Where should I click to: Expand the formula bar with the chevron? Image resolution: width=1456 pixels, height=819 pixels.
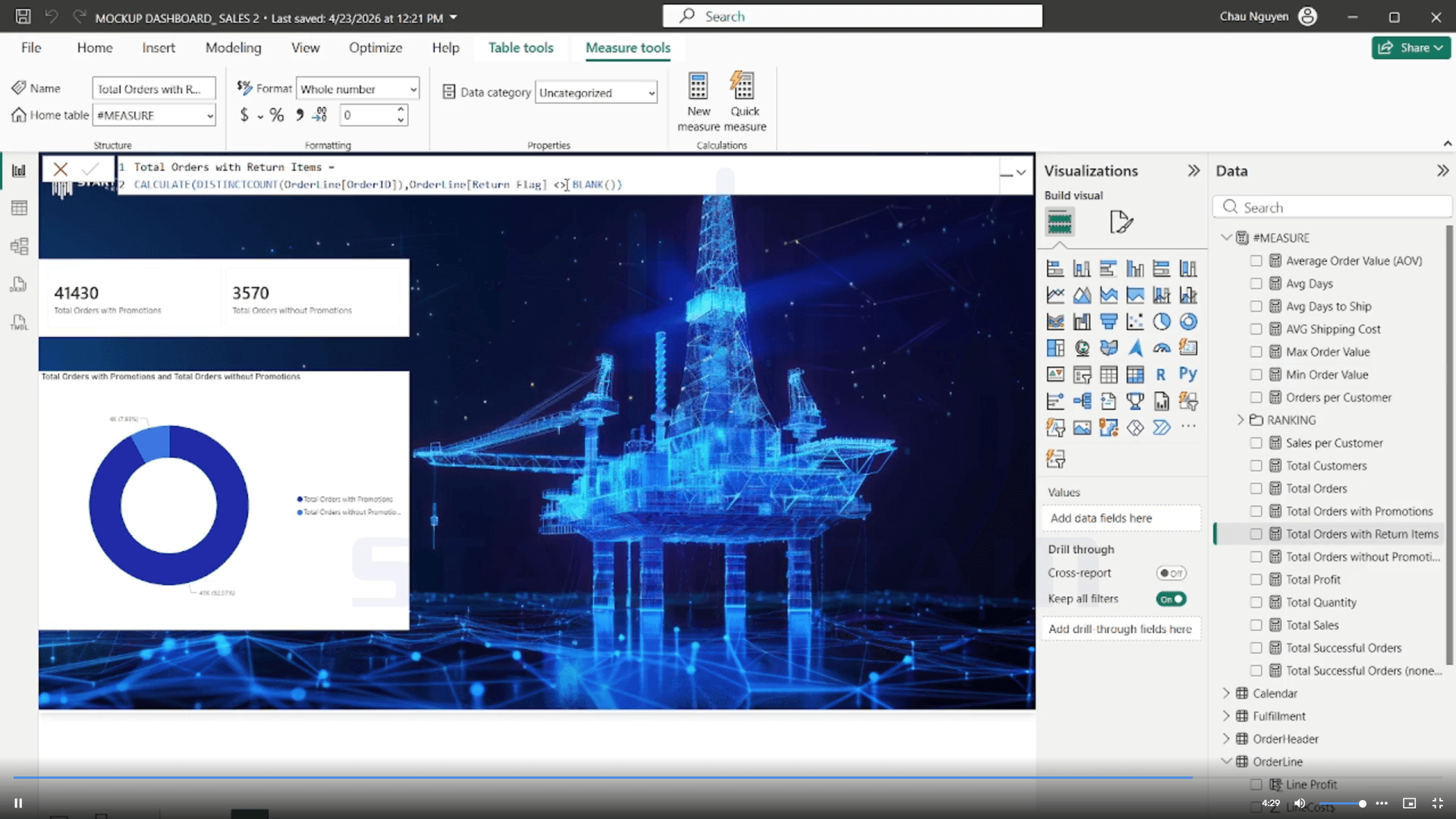click(x=1021, y=173)
